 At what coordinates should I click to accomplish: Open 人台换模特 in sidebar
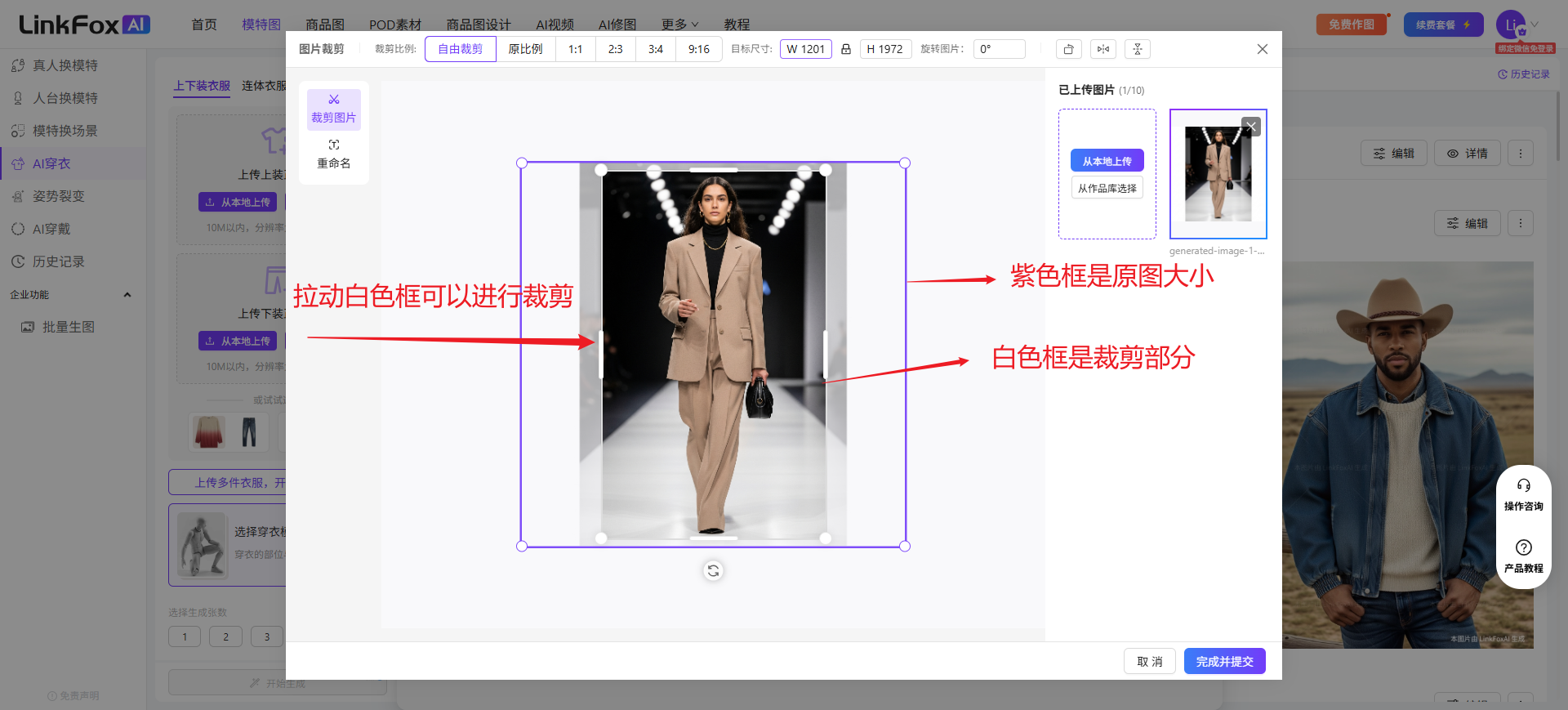(65, 98)
